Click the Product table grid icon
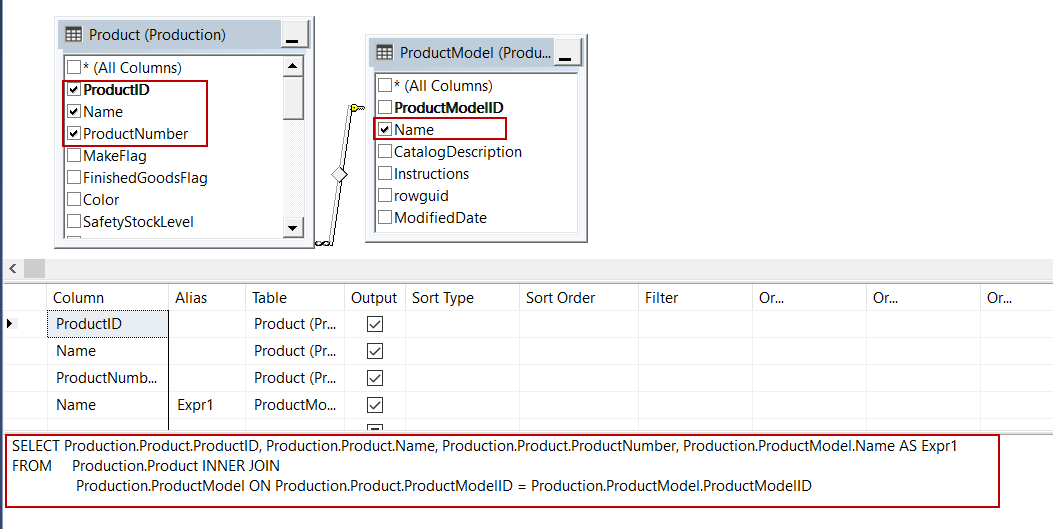The width and height of the screenshot is (1053, 529). point(74,35)
